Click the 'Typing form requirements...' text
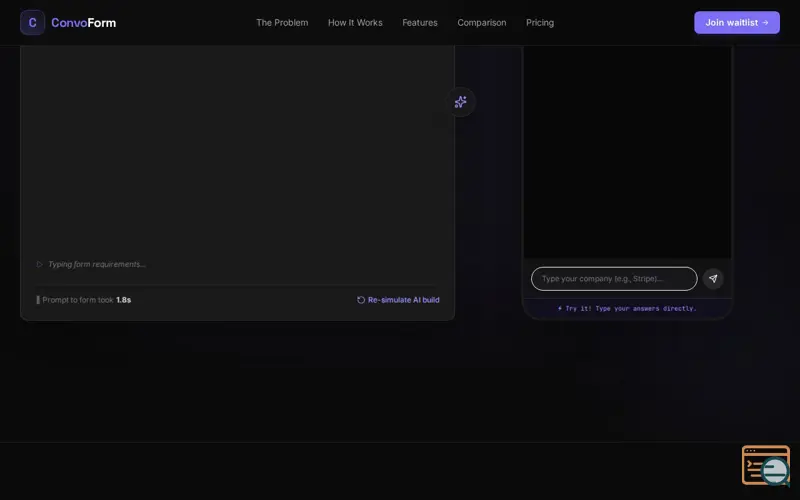The image size is (800, 500). 97,264
